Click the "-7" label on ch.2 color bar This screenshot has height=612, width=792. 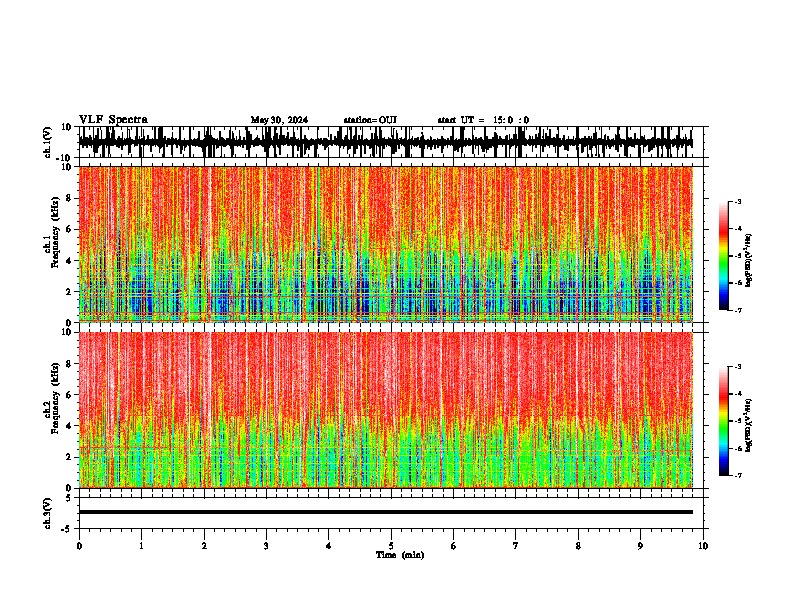[x=737, y=475]
